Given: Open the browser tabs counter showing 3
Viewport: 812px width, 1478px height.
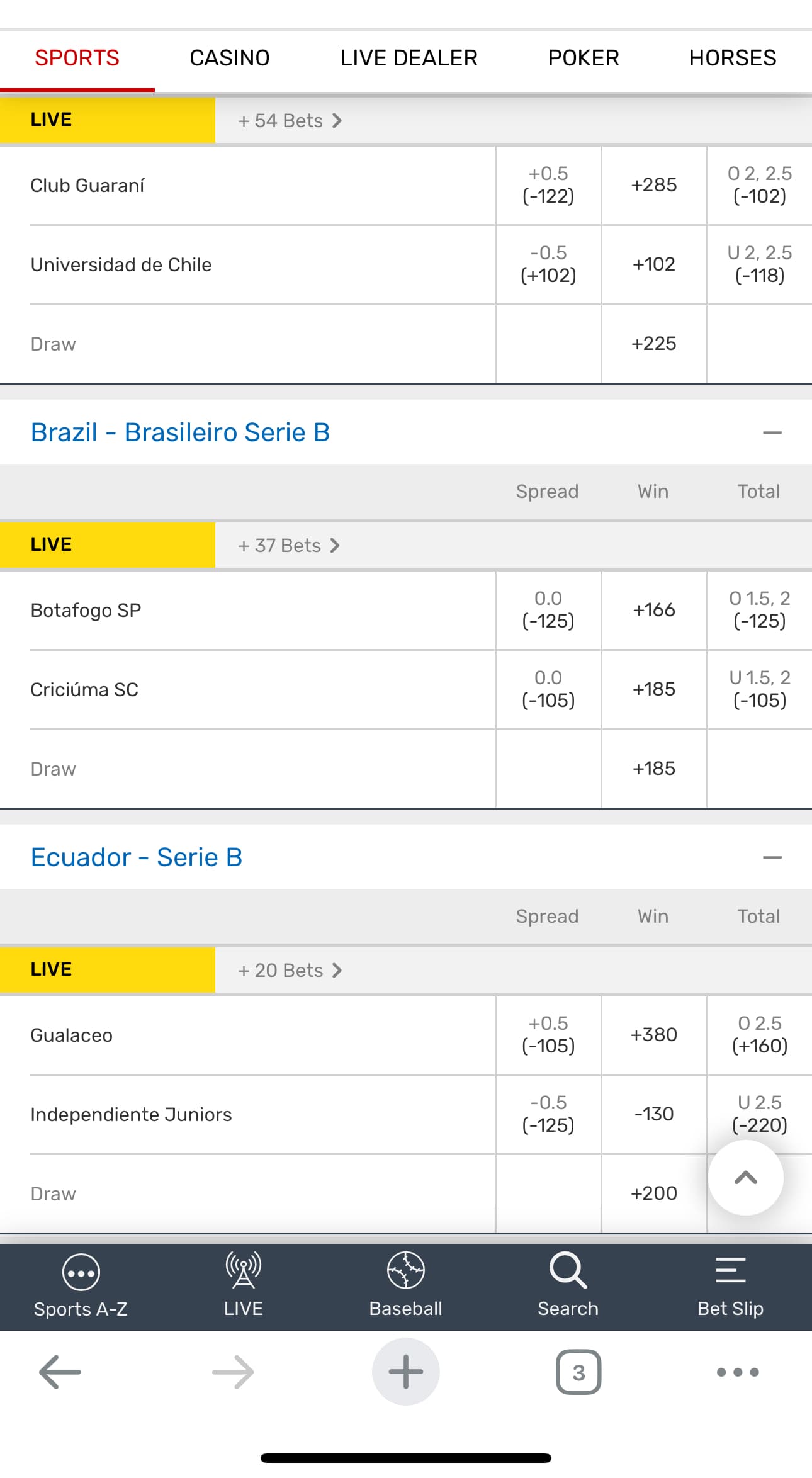Looking at the screenshot, I should point(578,1372).
